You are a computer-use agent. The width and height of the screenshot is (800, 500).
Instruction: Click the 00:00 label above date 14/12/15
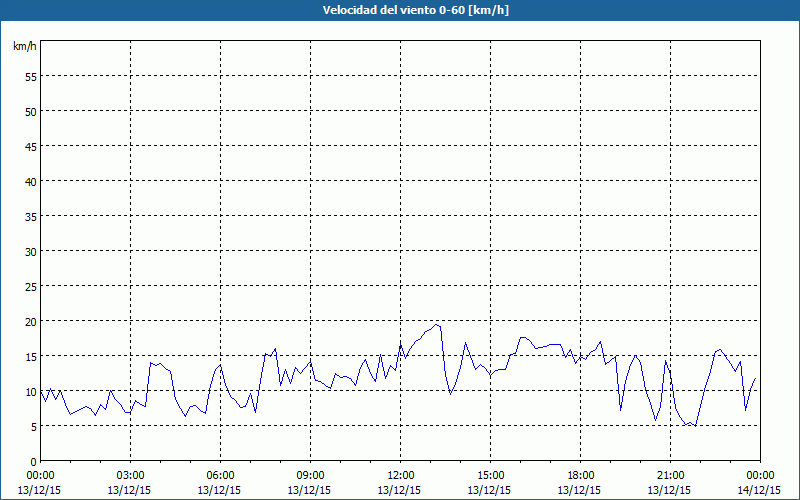[760, 476]
